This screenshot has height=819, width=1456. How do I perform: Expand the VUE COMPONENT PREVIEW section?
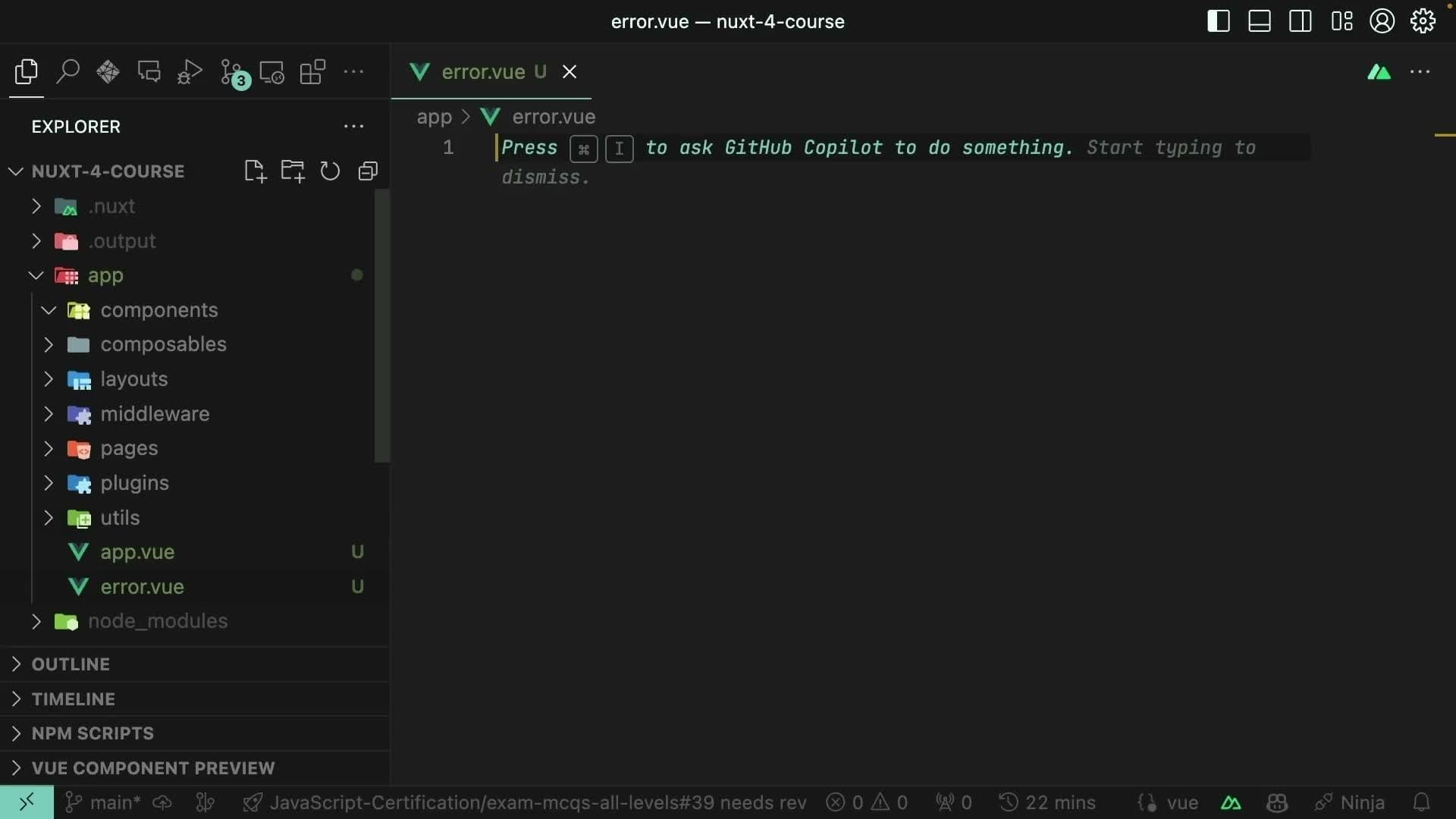(x=195, y=768)
